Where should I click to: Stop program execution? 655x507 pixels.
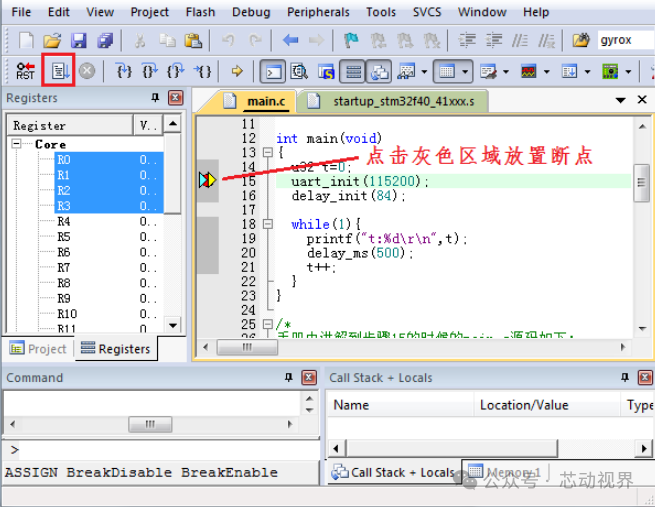coord(87,71)
